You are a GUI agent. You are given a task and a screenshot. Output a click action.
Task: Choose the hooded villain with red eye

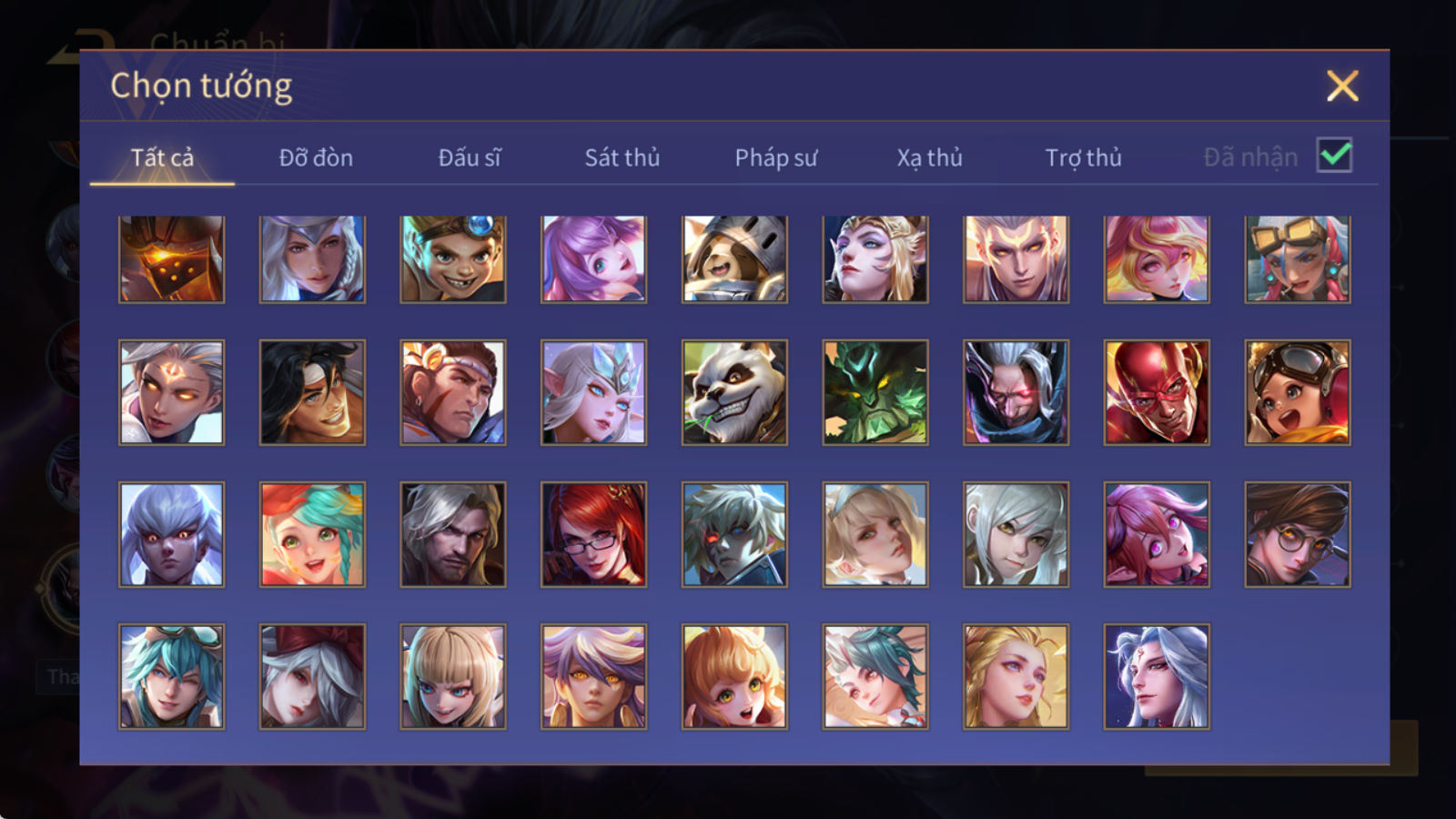tap(1016, 392)
